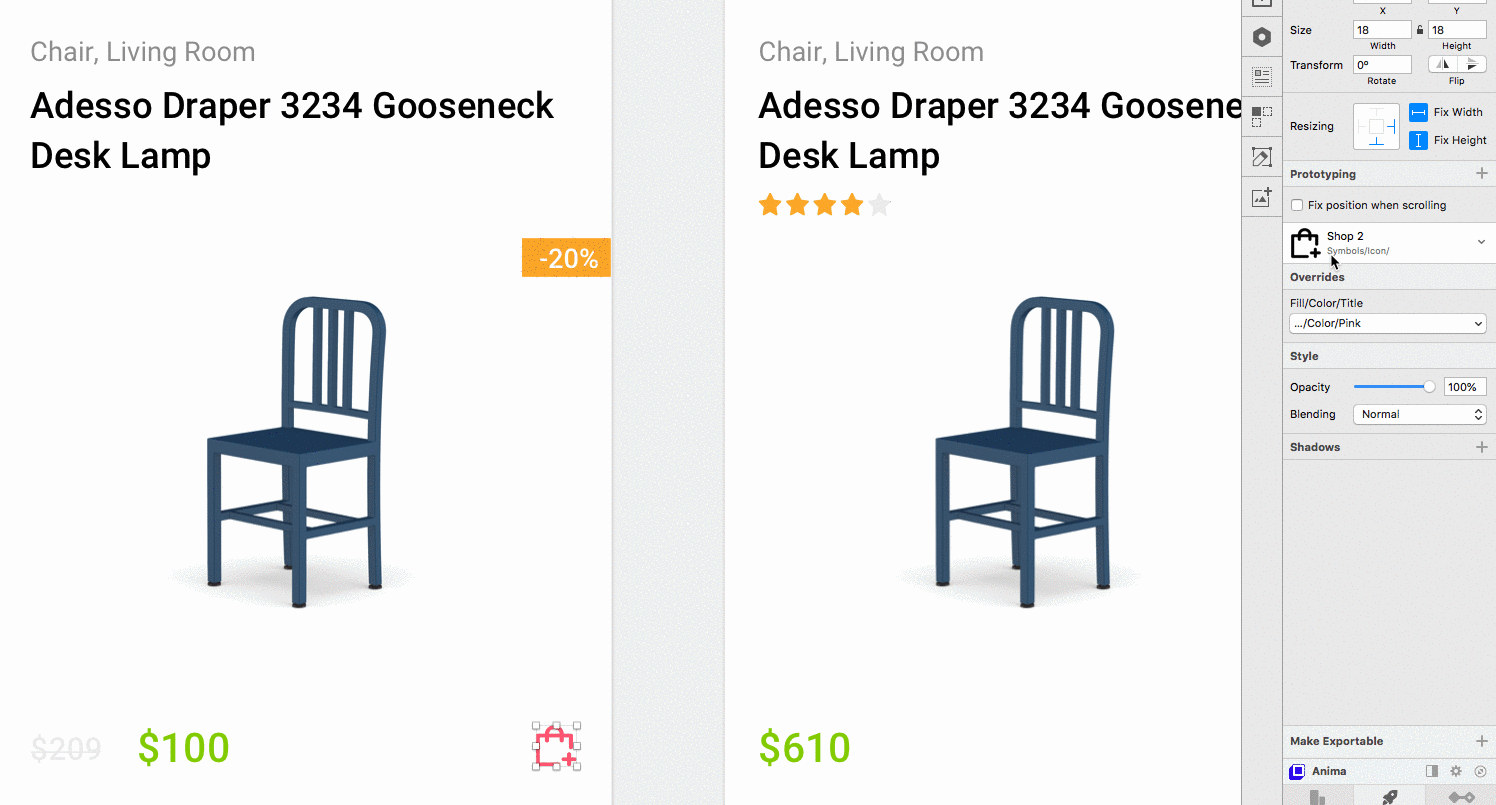1496x805 pixels.
Task: Select the layers list icon in the sidebar
Action: pos(1261,76)
